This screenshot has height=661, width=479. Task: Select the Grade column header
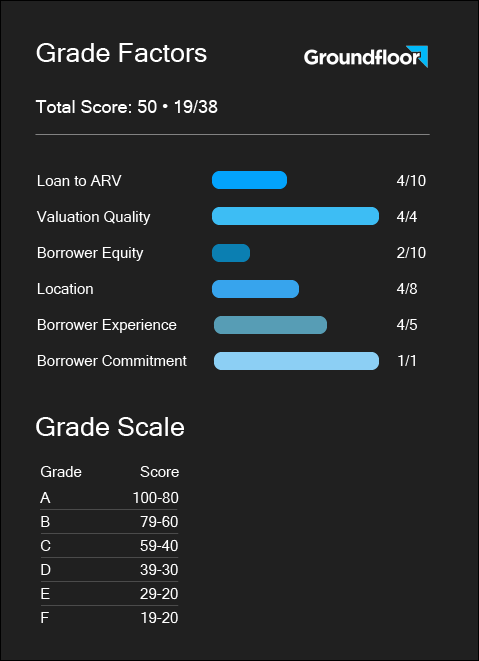[61, 472]
